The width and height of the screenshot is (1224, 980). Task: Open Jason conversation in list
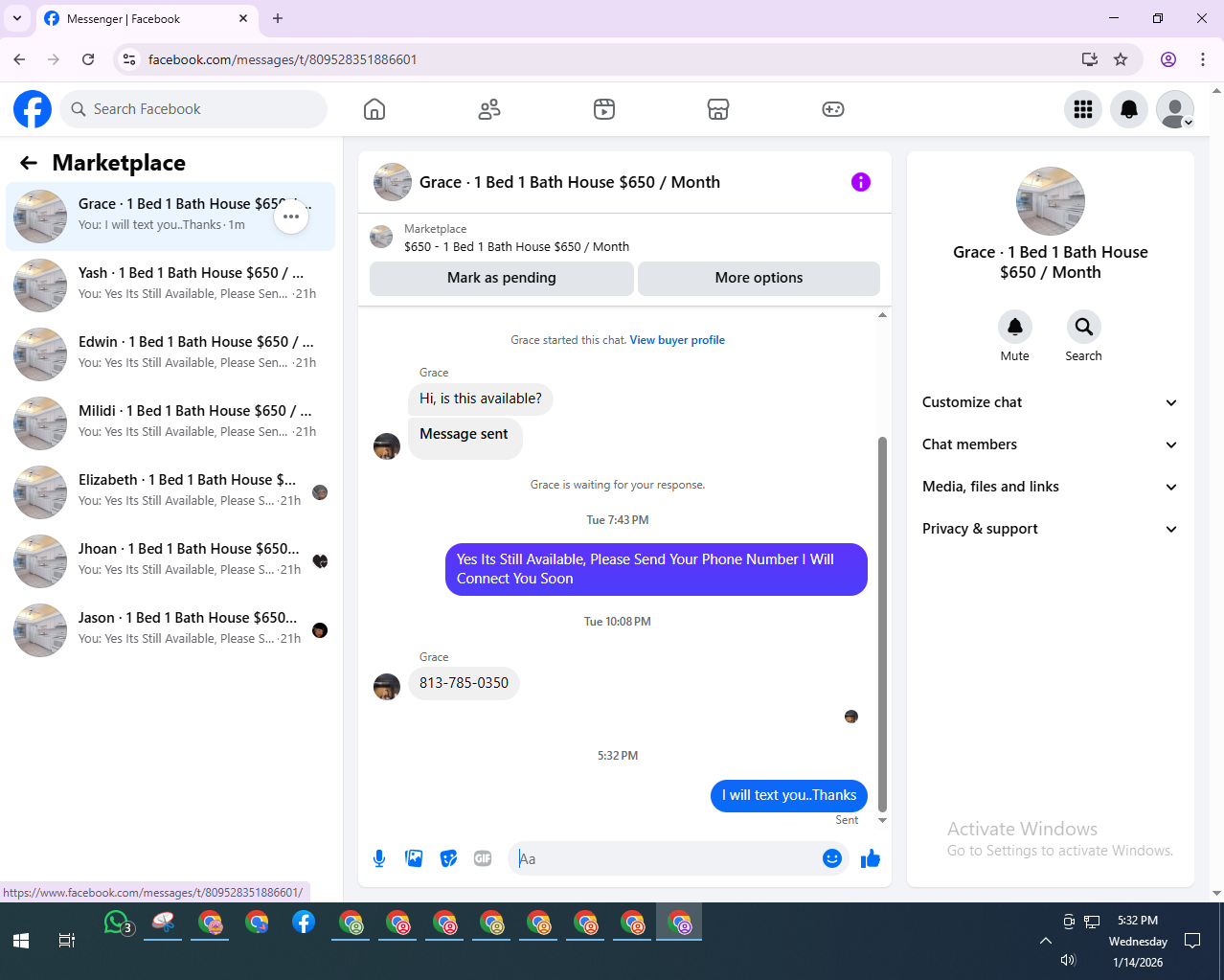point(170,630)
